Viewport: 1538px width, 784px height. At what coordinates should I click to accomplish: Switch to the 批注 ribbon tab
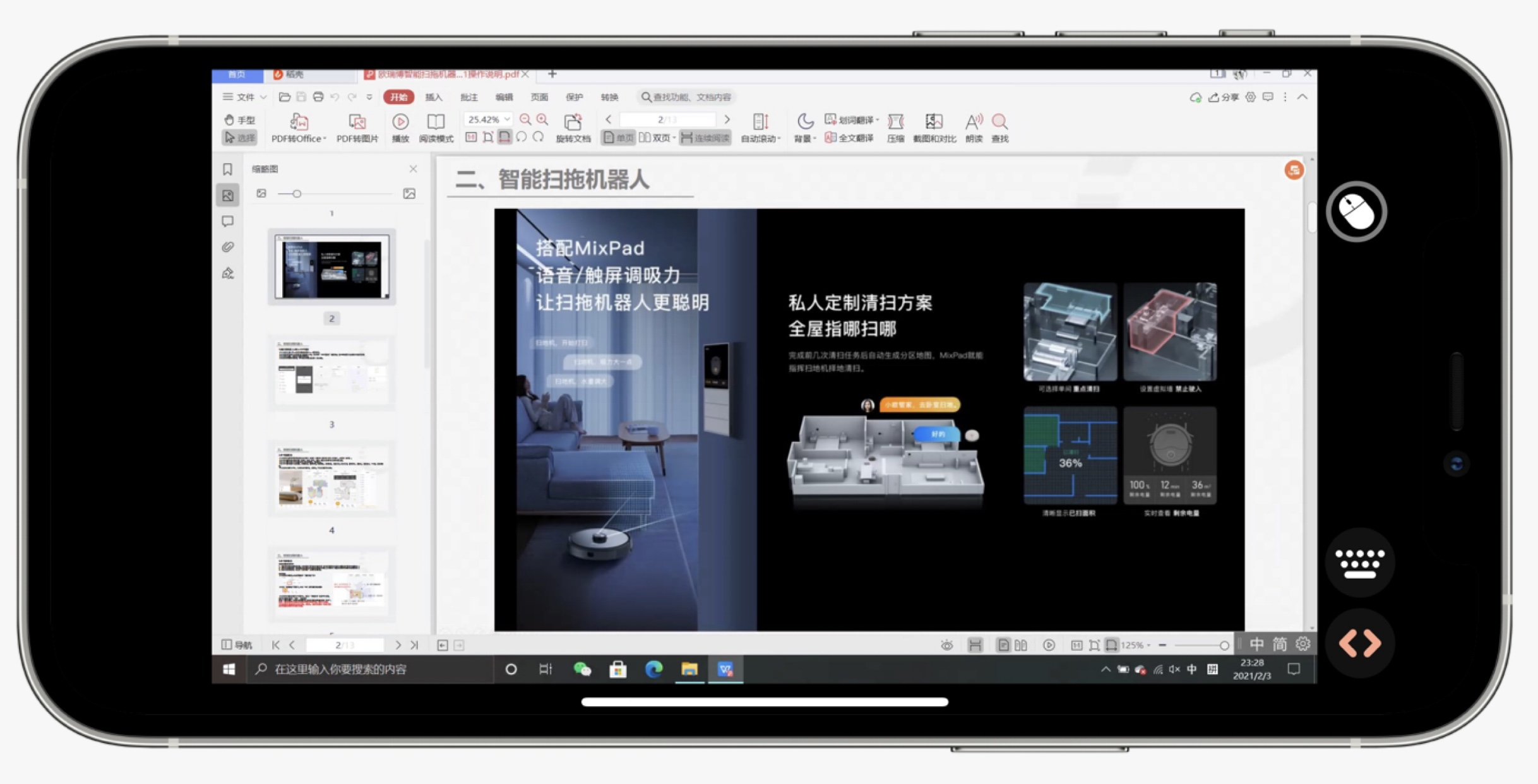pyautogui.click(x=469, y=97)
